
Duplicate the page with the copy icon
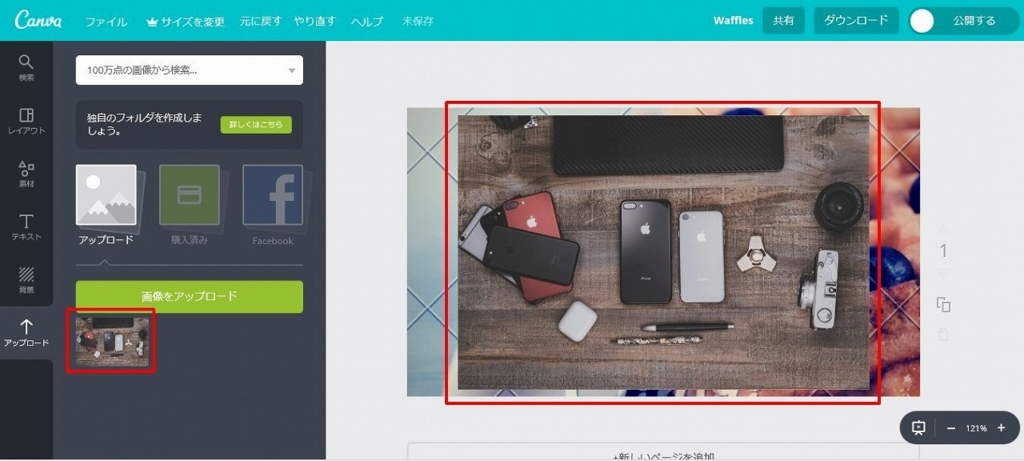coord(943,305)
